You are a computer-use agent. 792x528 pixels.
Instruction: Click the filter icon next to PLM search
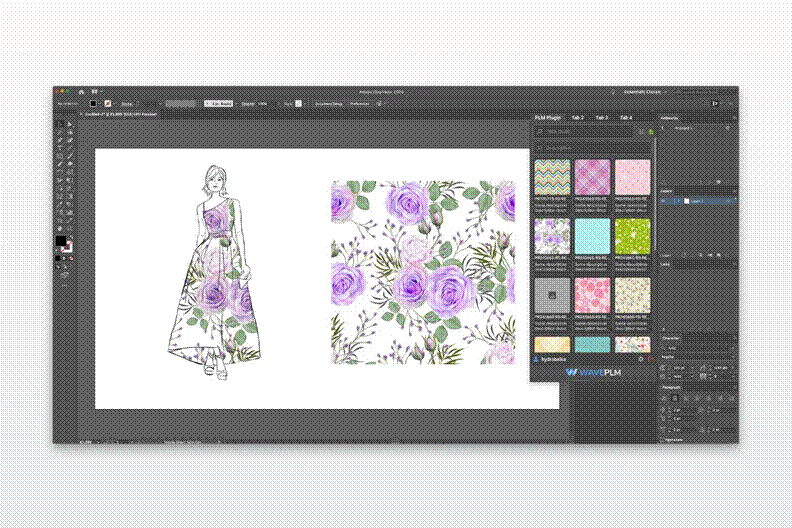click(641, 131)
